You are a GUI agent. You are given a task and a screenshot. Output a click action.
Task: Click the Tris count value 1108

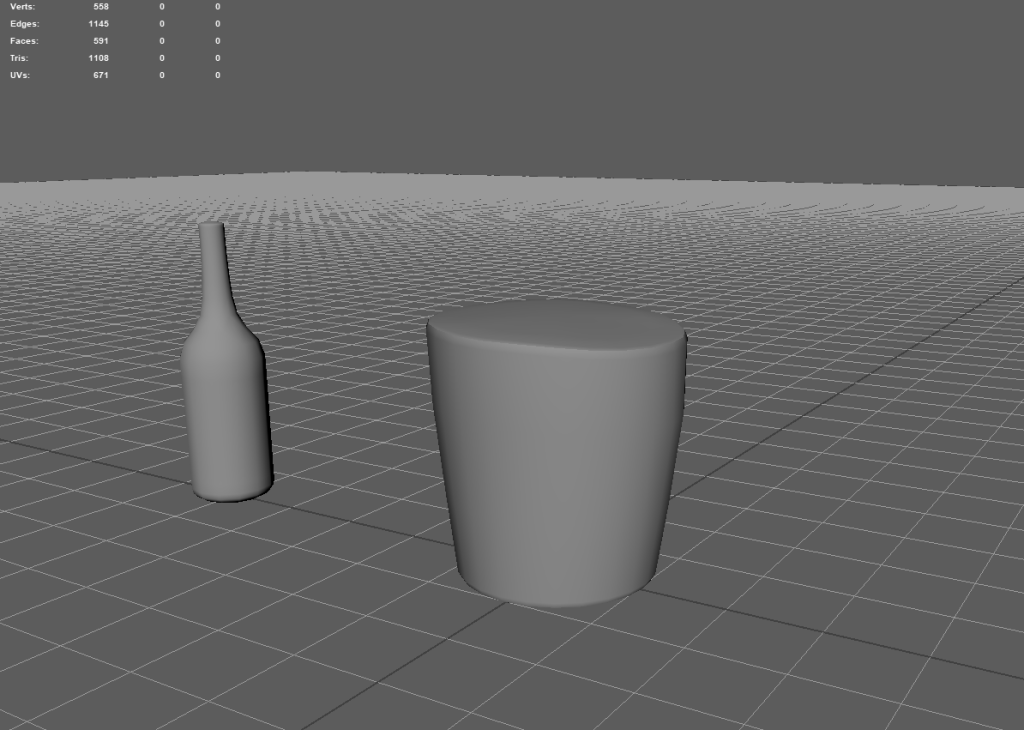pos(98,58)
